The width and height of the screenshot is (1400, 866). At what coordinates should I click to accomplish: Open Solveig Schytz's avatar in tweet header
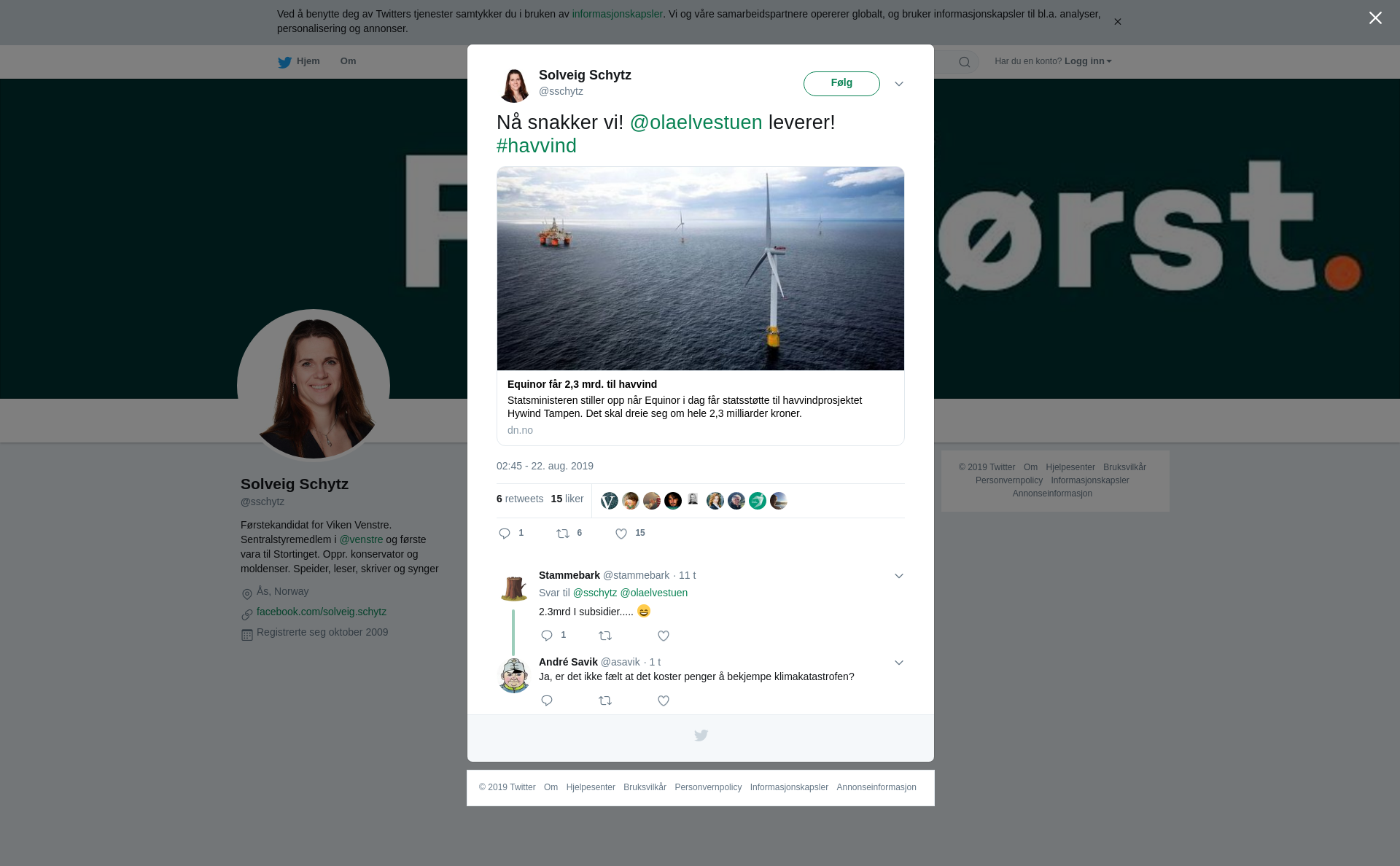tap(514, 85)
